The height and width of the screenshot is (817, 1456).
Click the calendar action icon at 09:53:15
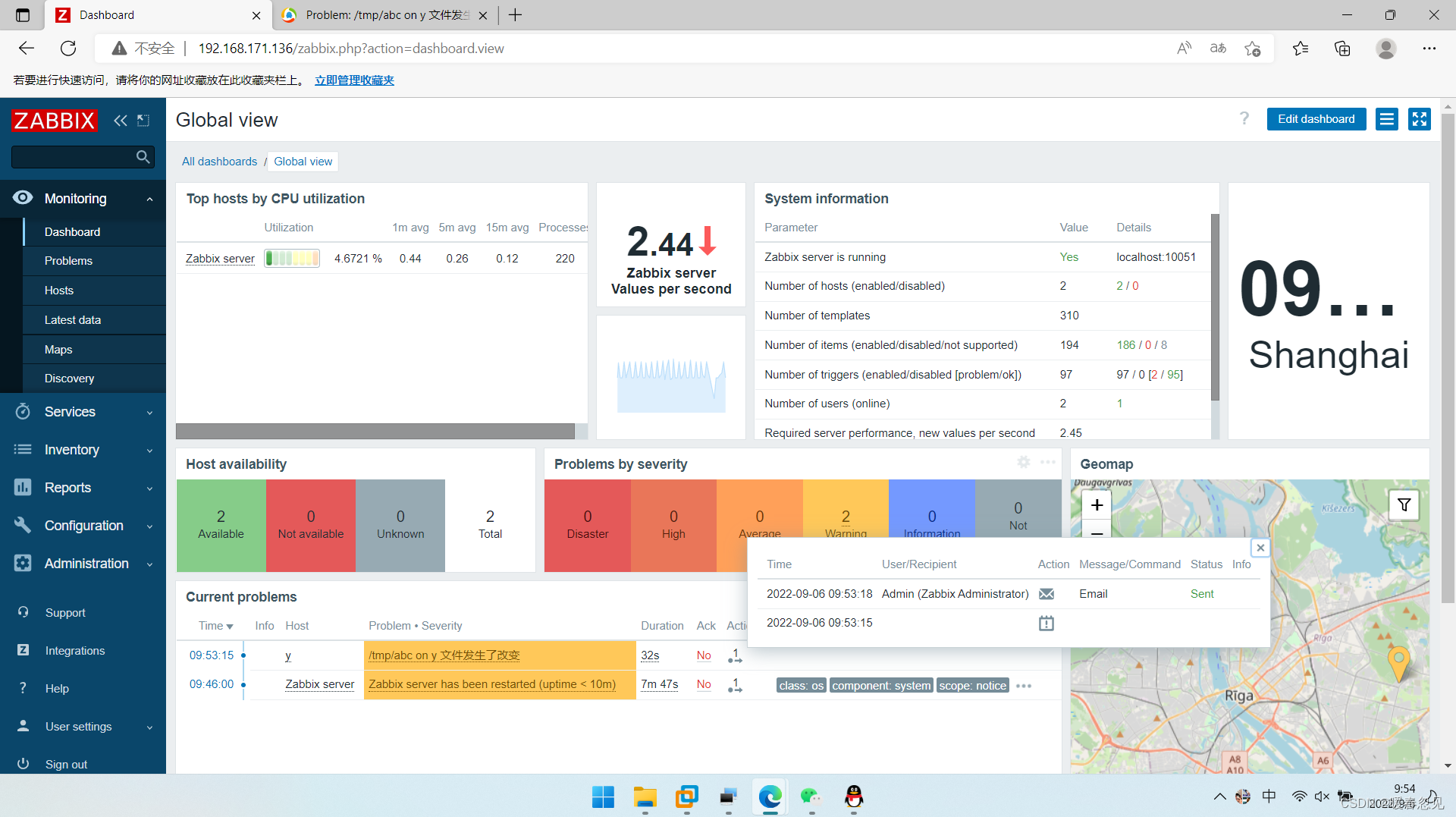(x=1046, y=624)
